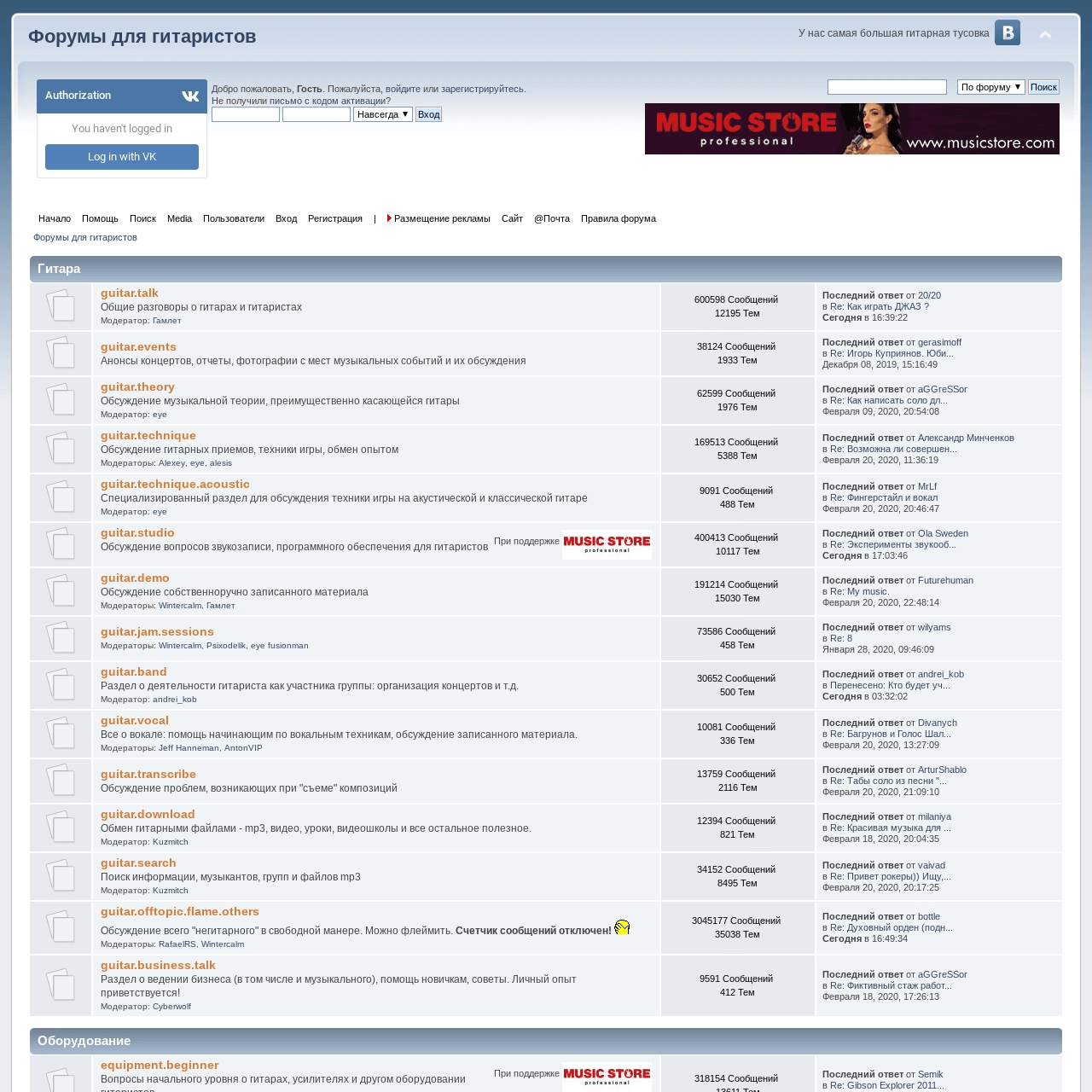Click the folder icon for guitar.band
The height and width of the screenshot is (1092, 1092).
point(61,685)
